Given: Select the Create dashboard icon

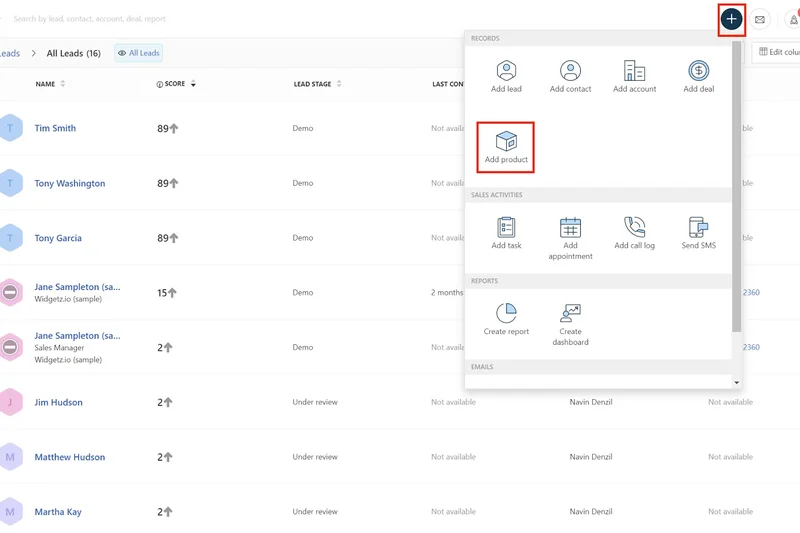Looking at the screenshot, I should 570,313.
